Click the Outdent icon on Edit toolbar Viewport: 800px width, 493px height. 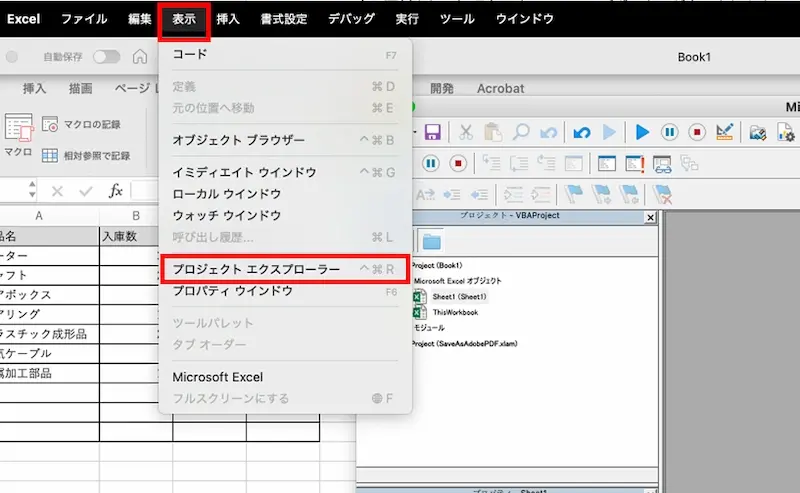coord(479,194)
